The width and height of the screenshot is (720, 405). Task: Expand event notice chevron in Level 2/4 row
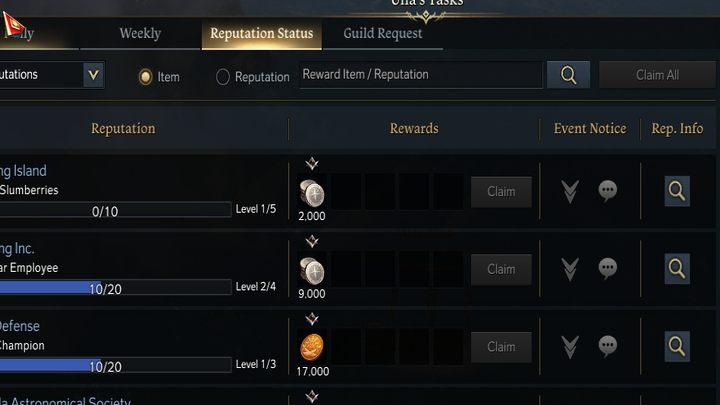570,269
